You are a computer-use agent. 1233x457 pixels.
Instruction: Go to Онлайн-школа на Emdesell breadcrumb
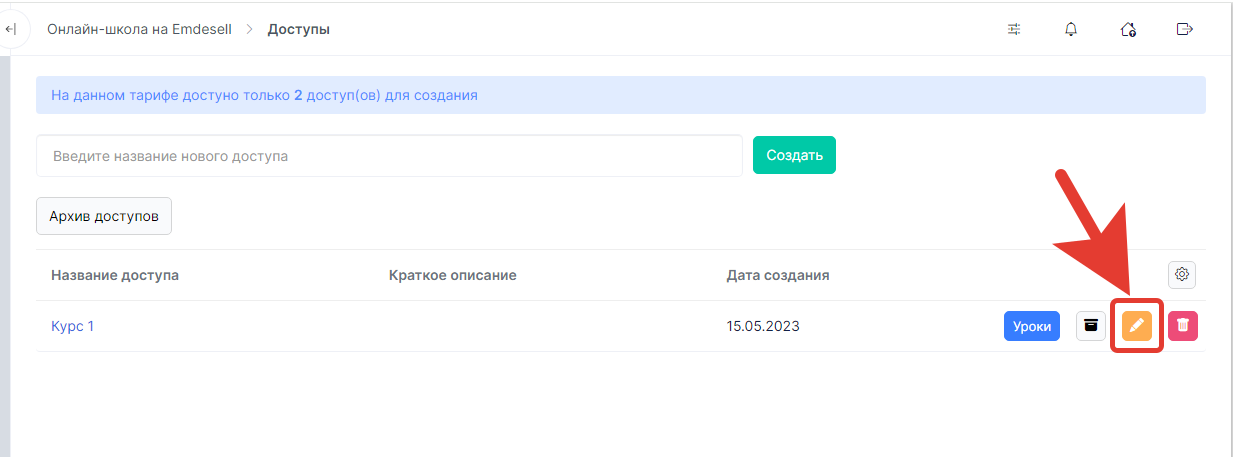(139, 29)
